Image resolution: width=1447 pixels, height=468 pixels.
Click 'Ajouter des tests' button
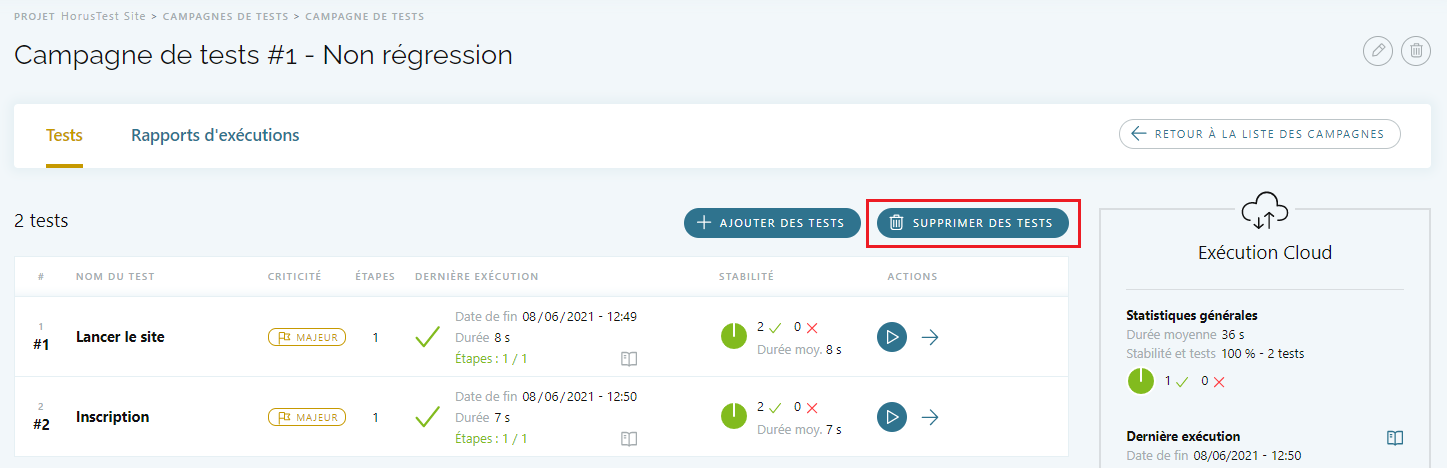[x=772, y=223]
